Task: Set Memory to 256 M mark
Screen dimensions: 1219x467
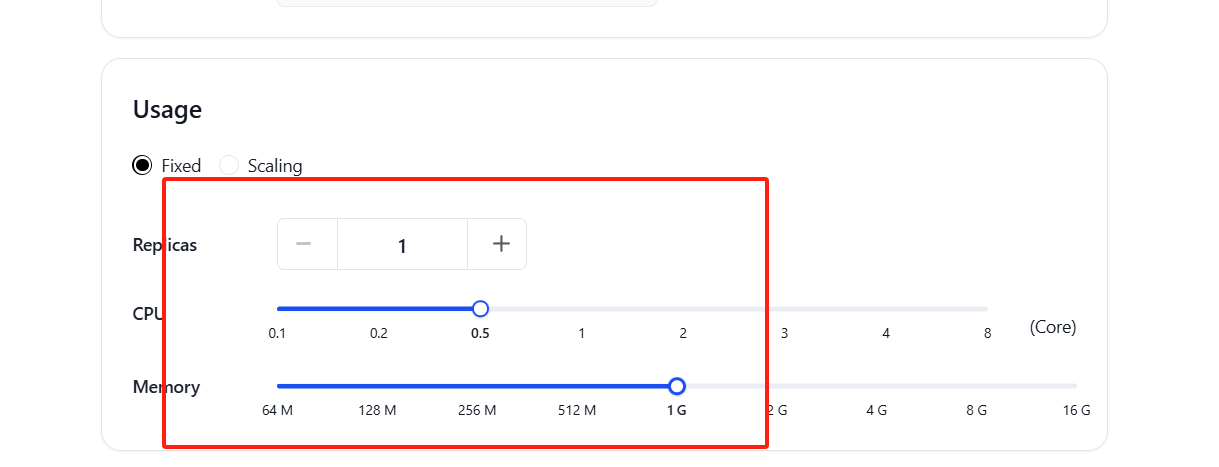Action: (477, 386)
